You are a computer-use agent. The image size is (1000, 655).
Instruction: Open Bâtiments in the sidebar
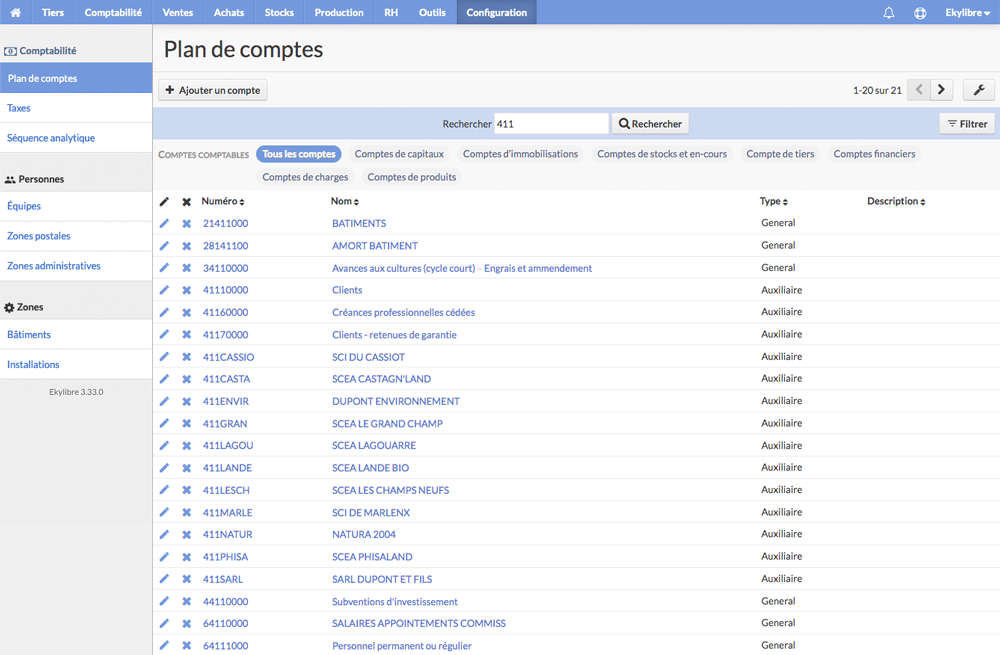click(76, 334)
